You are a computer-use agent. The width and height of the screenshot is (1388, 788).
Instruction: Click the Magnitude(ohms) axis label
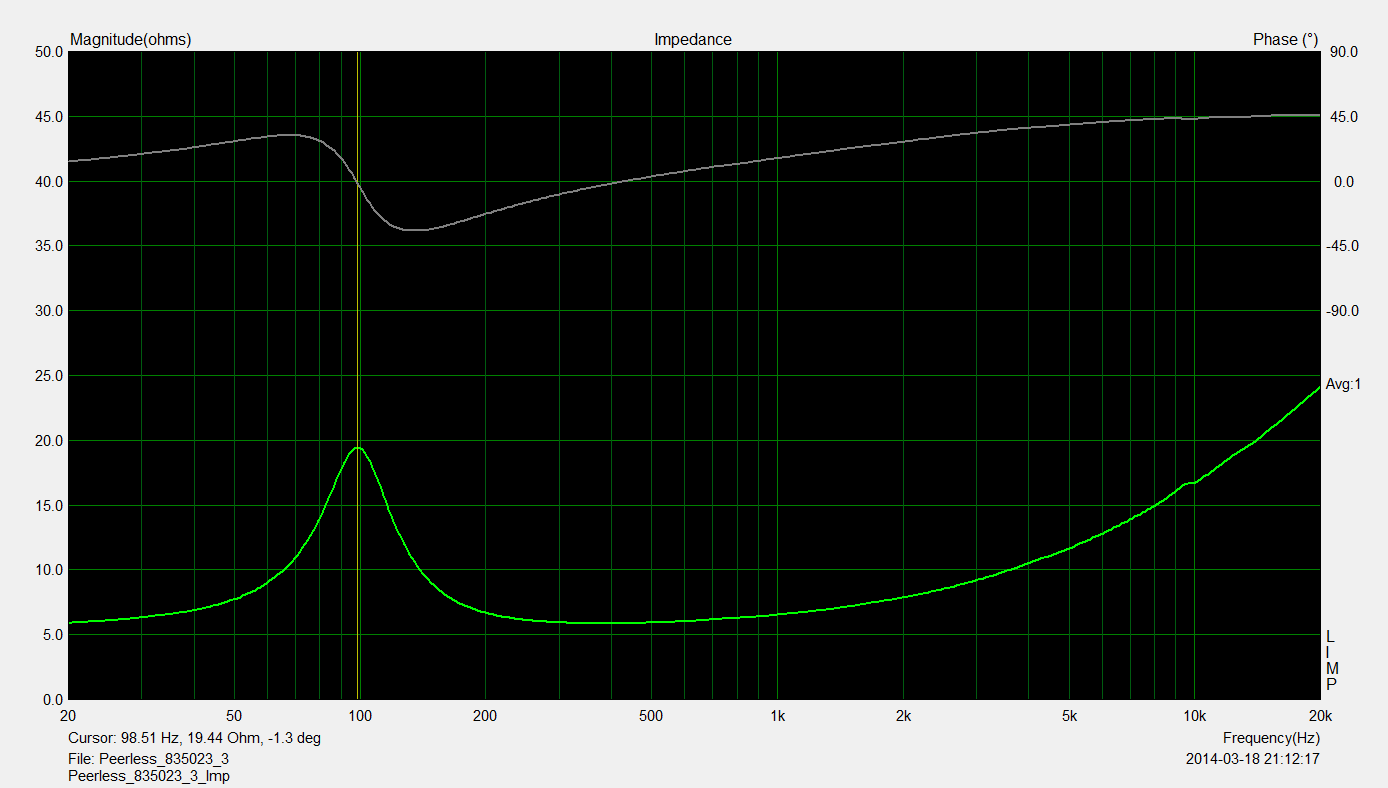click(130, 40)
